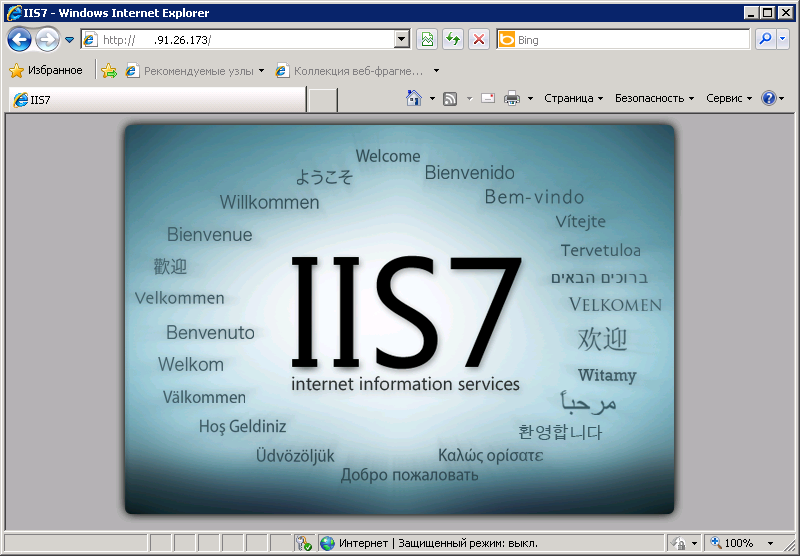
Task: Expand the Print options dropdown arrow
Action: pyautogui.click(x=530, y=98)
